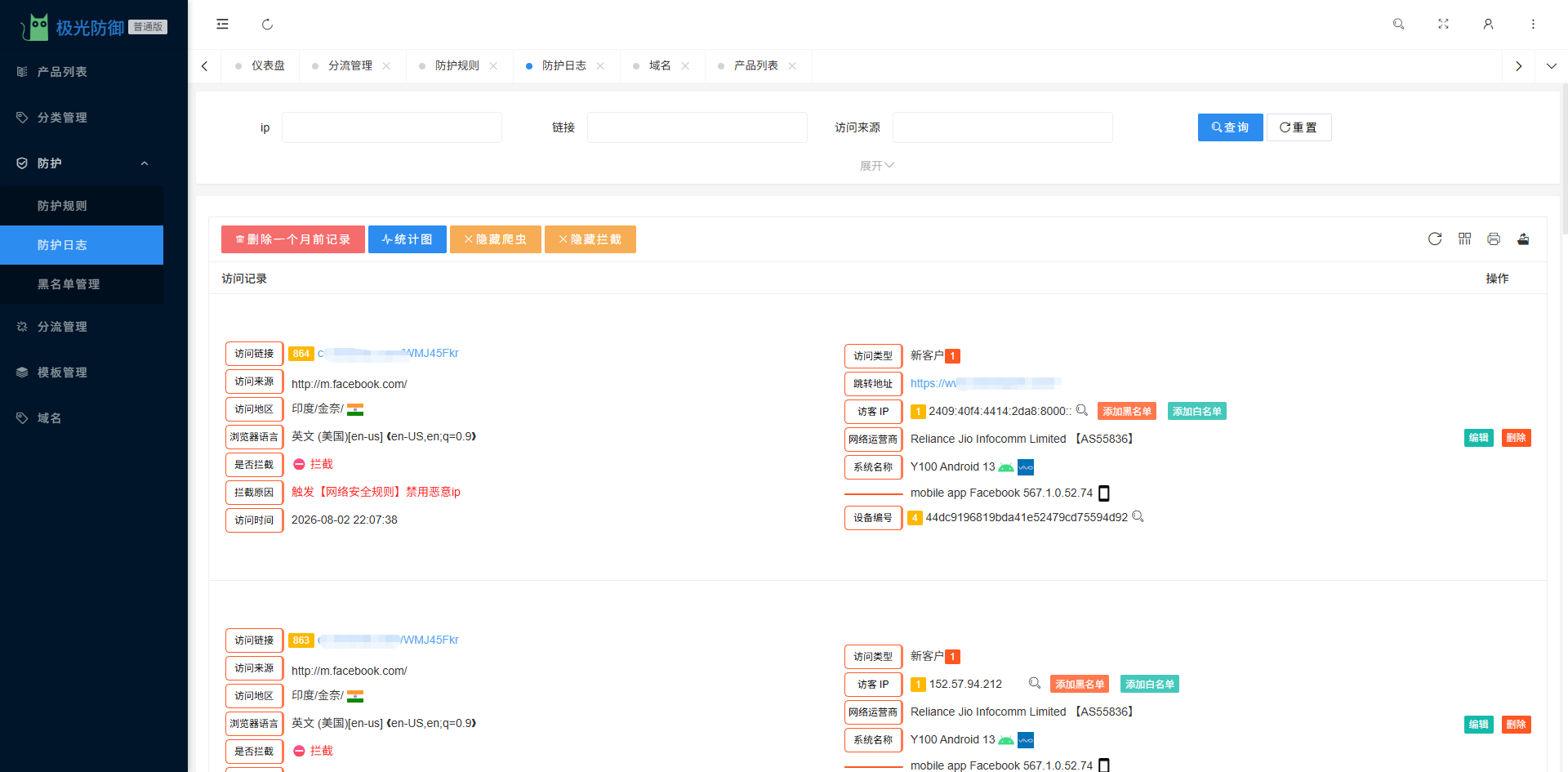
Task: Open the user profile icon
Action: pos(1488,25)
